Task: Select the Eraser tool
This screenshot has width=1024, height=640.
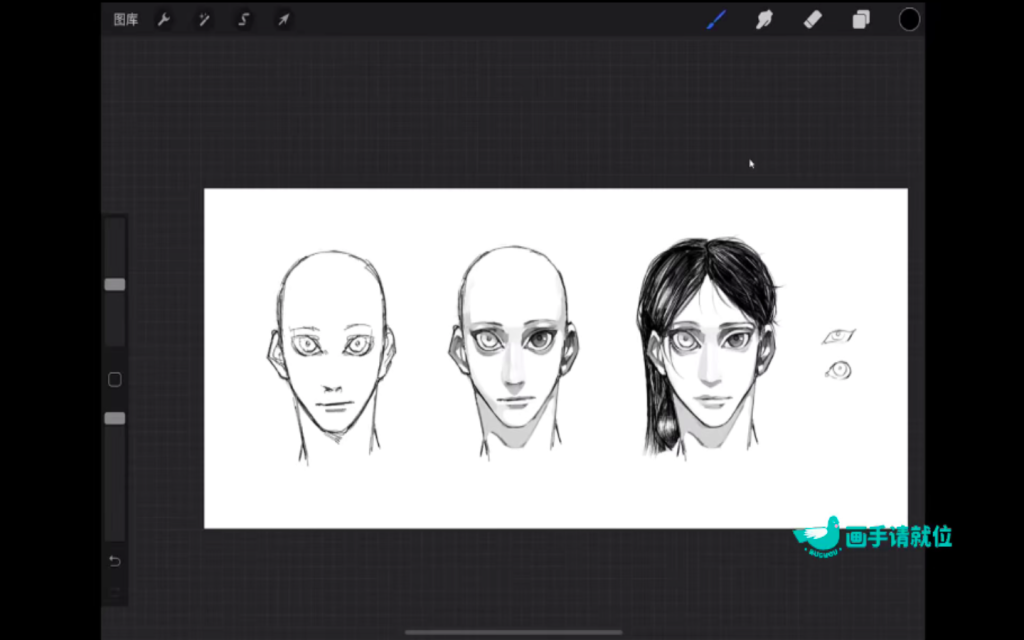Action: coord(813,20)
